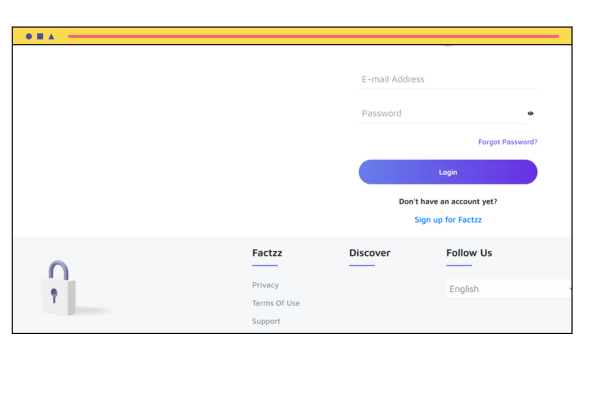The height and width of the screenshot is (400, 600).
Task: Select the Follow Us footer heading
Action: click(x=469, y=253)
